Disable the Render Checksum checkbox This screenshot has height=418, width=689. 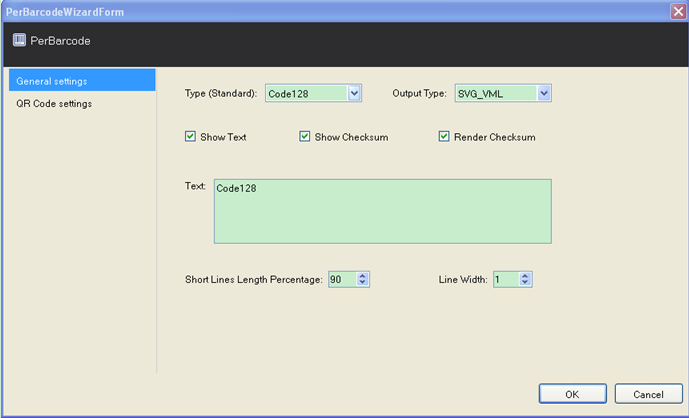click(x=444, y=136)
